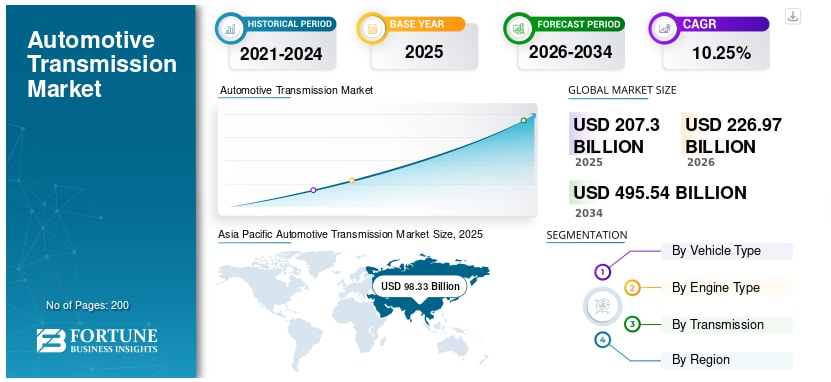Click the download icon at top right
The width and height of the screenshot is (831, 382).
(x=792, y=16)
